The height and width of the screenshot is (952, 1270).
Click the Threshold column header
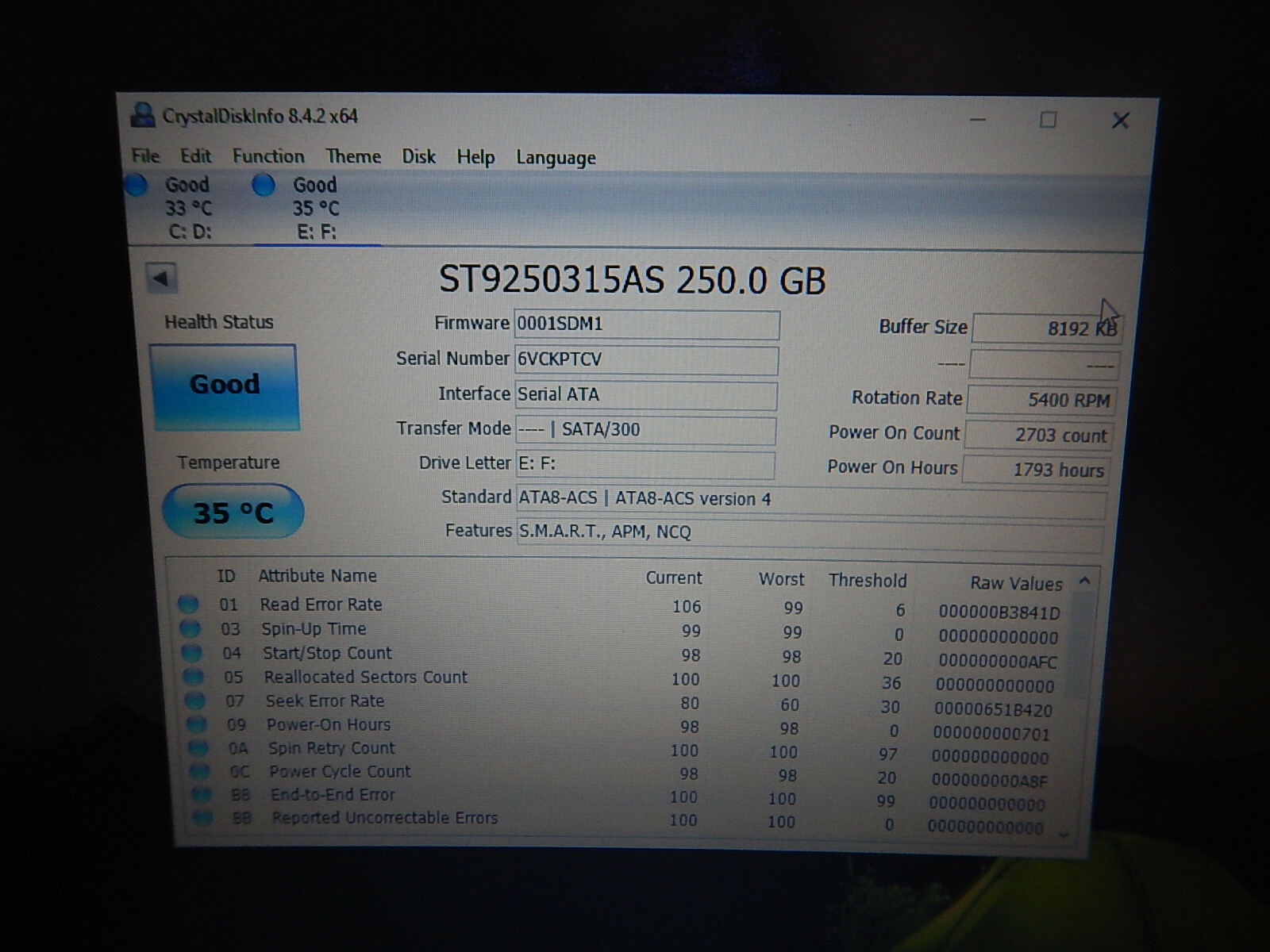click(x=868, y=581)
